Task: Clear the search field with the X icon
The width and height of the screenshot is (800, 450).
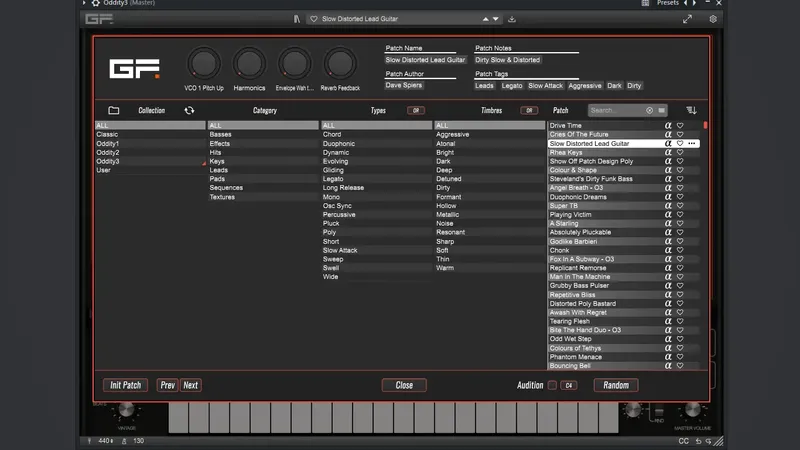Action: pyautogui.click(x=650, y=110)
